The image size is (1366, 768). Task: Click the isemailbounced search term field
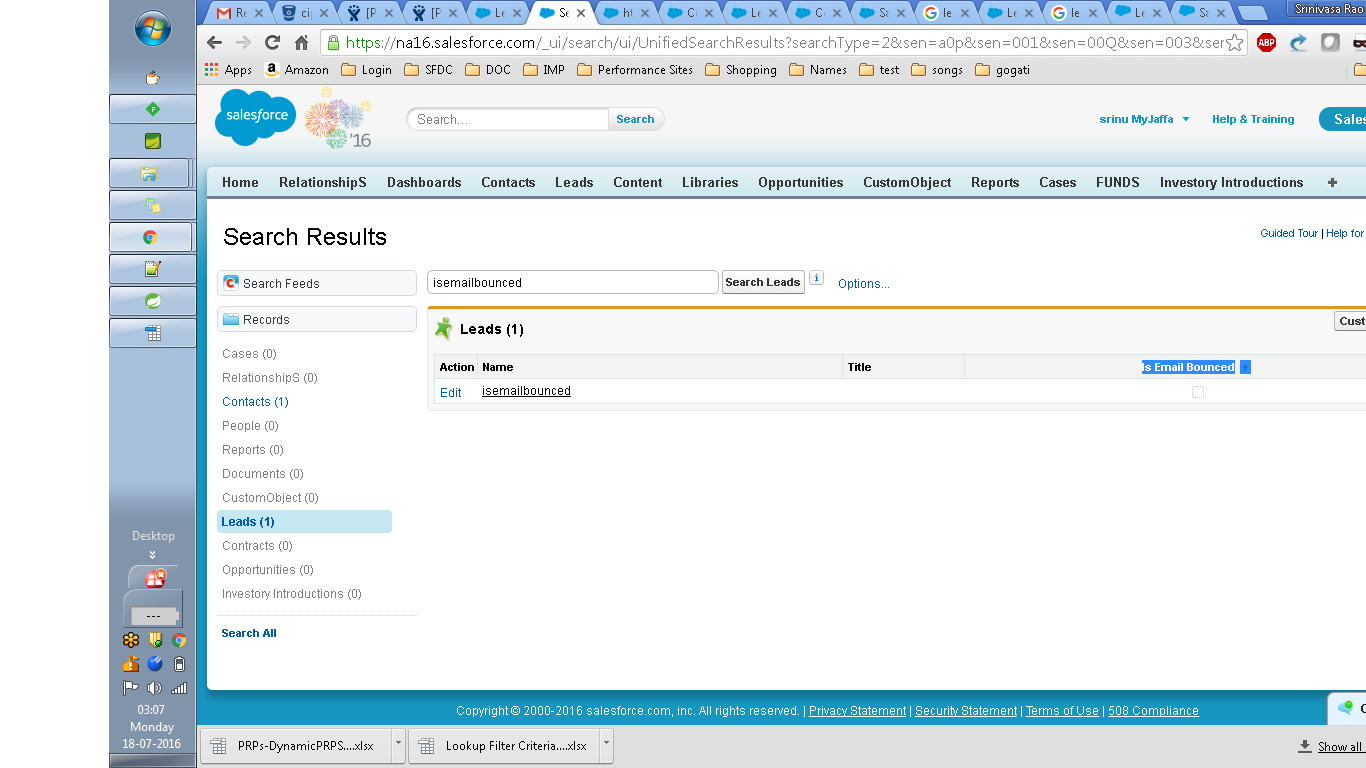[x=573, y=282]
